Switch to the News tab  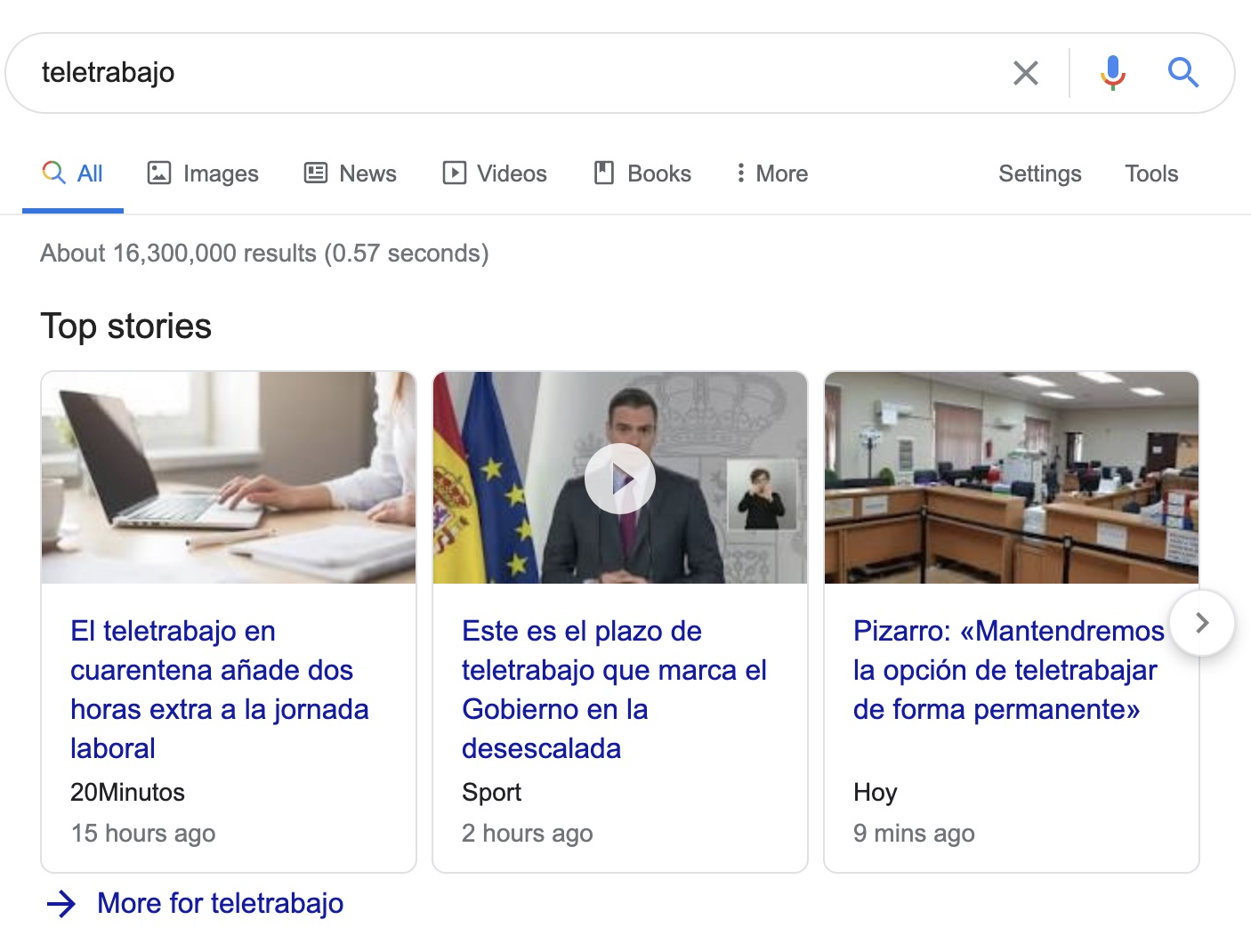[x=351, y=173]
